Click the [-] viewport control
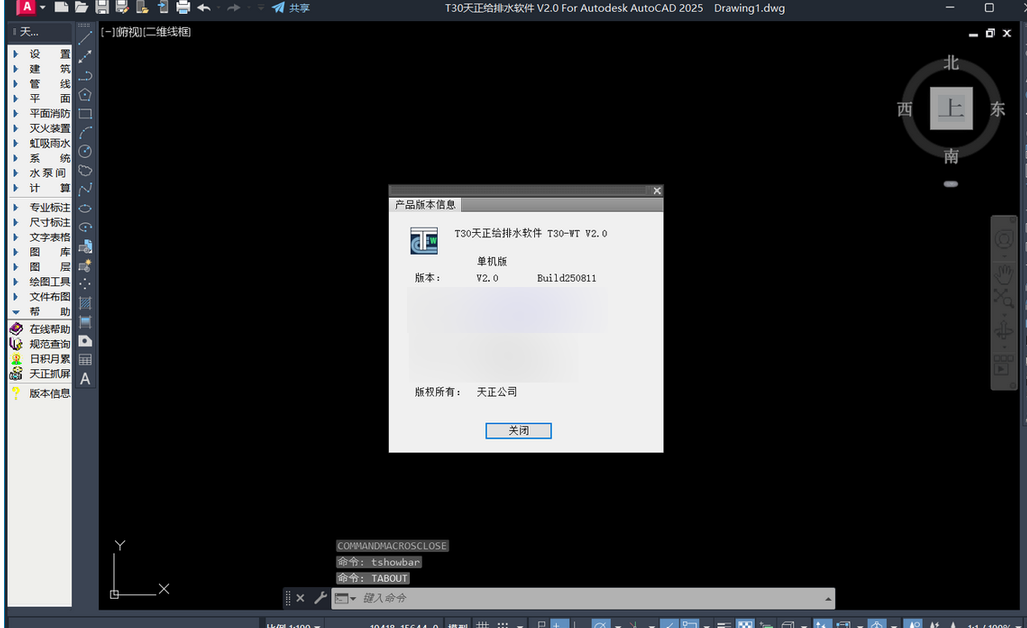1027x628 pixels. click(x=107, y=31)
